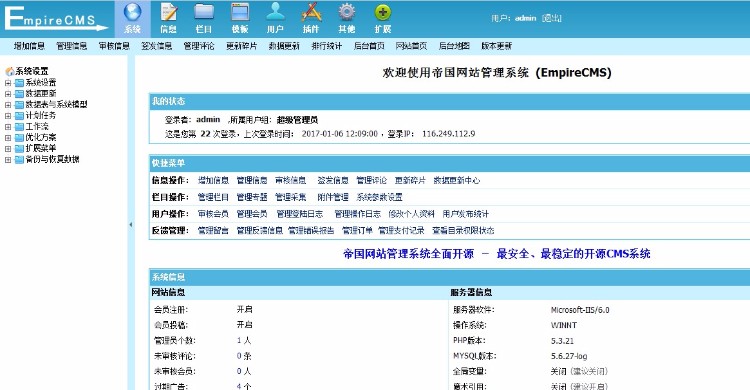Click the 1 人 administrator count link
Screen dimensions: 750x390
tap(243, 341)
